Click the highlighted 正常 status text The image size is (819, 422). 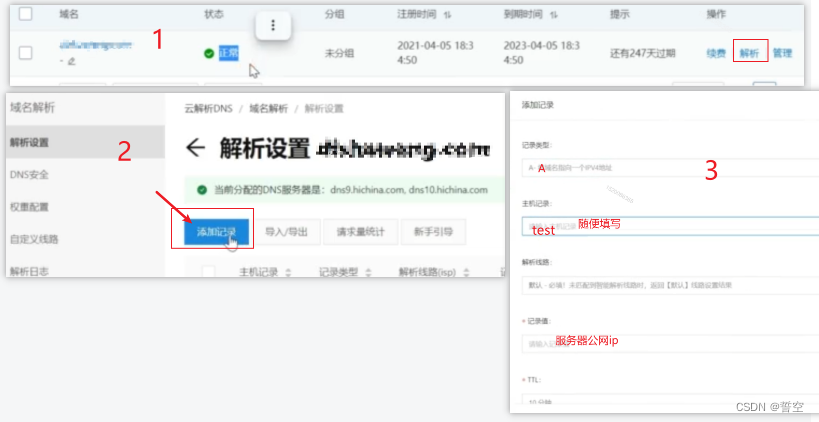228,53
